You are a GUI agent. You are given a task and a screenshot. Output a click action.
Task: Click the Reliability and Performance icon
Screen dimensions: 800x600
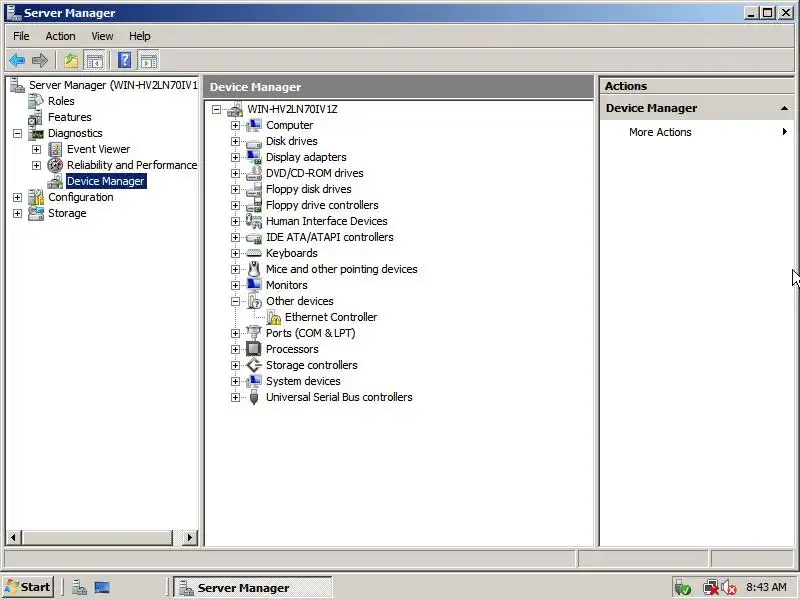pos(55,165)
